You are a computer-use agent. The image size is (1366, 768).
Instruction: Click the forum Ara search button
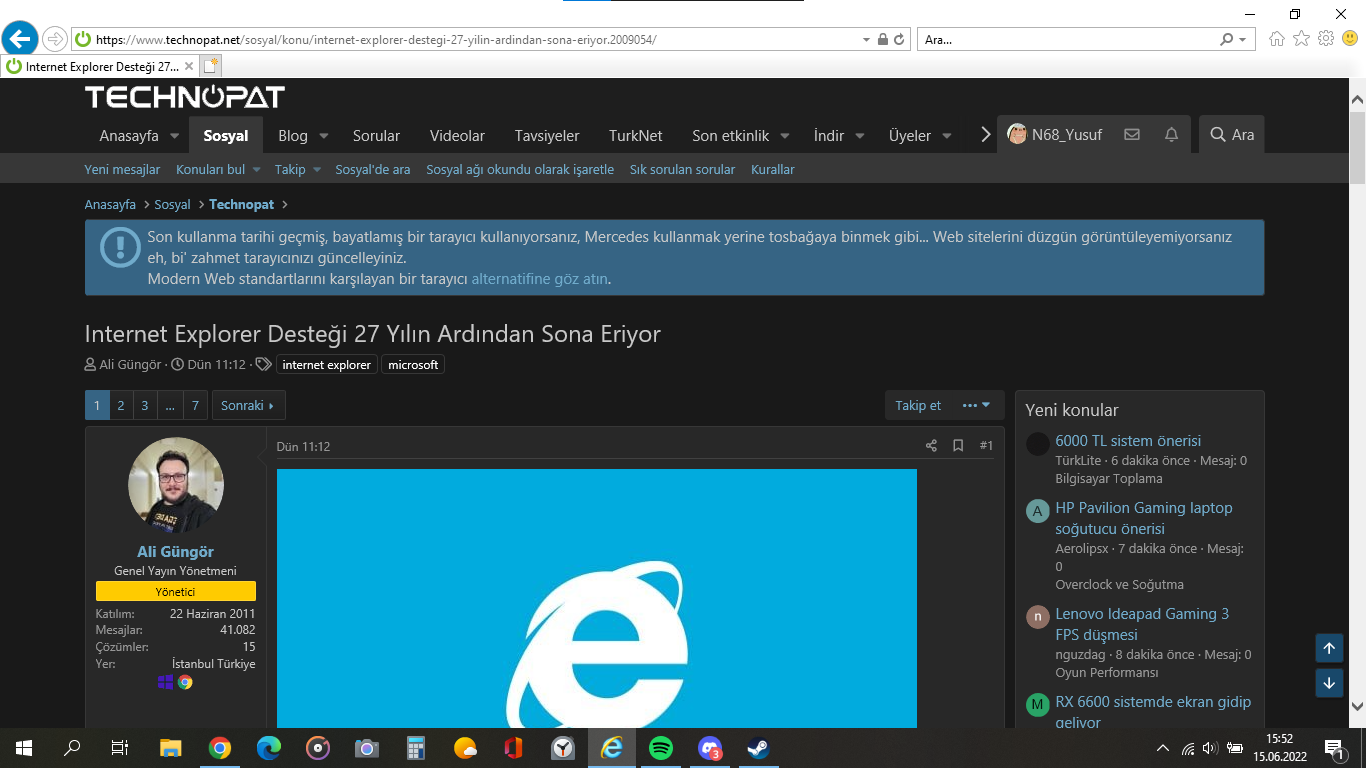click(x=1231, y=134)
